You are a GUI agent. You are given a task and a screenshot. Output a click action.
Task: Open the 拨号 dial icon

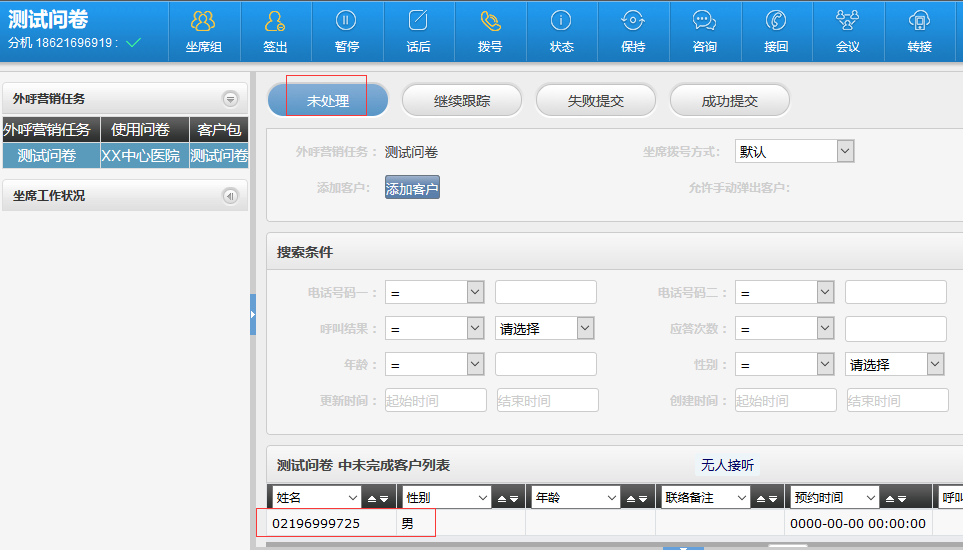pos(490,21)
